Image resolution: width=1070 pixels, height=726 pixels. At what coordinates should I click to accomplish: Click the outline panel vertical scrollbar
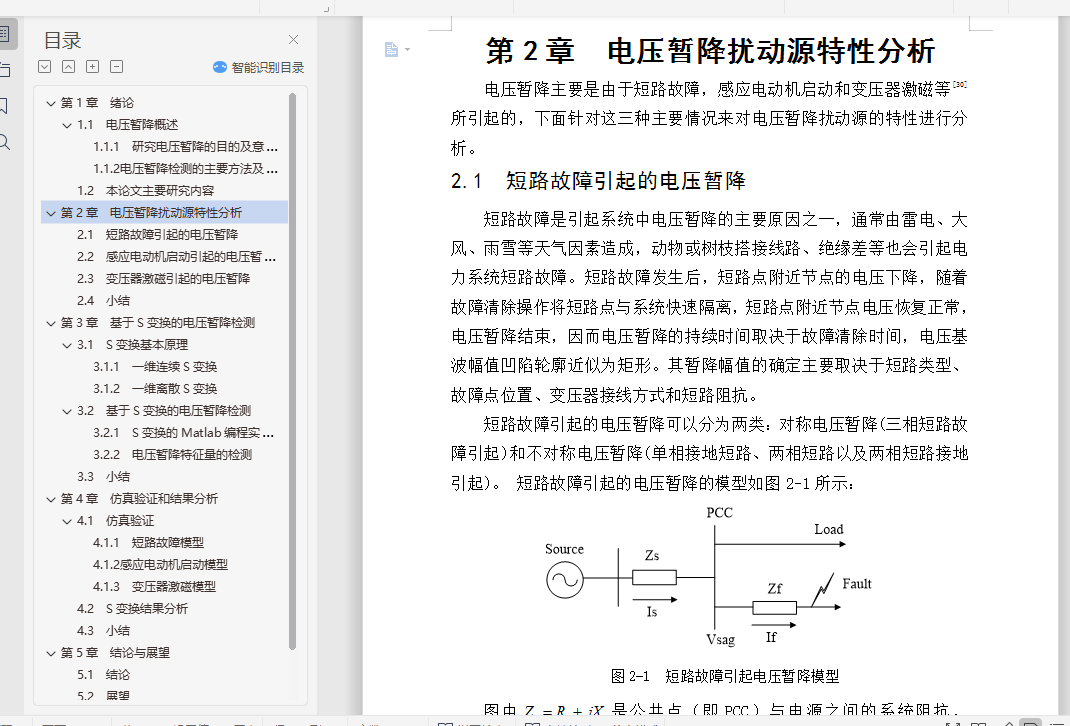point(293,371)
